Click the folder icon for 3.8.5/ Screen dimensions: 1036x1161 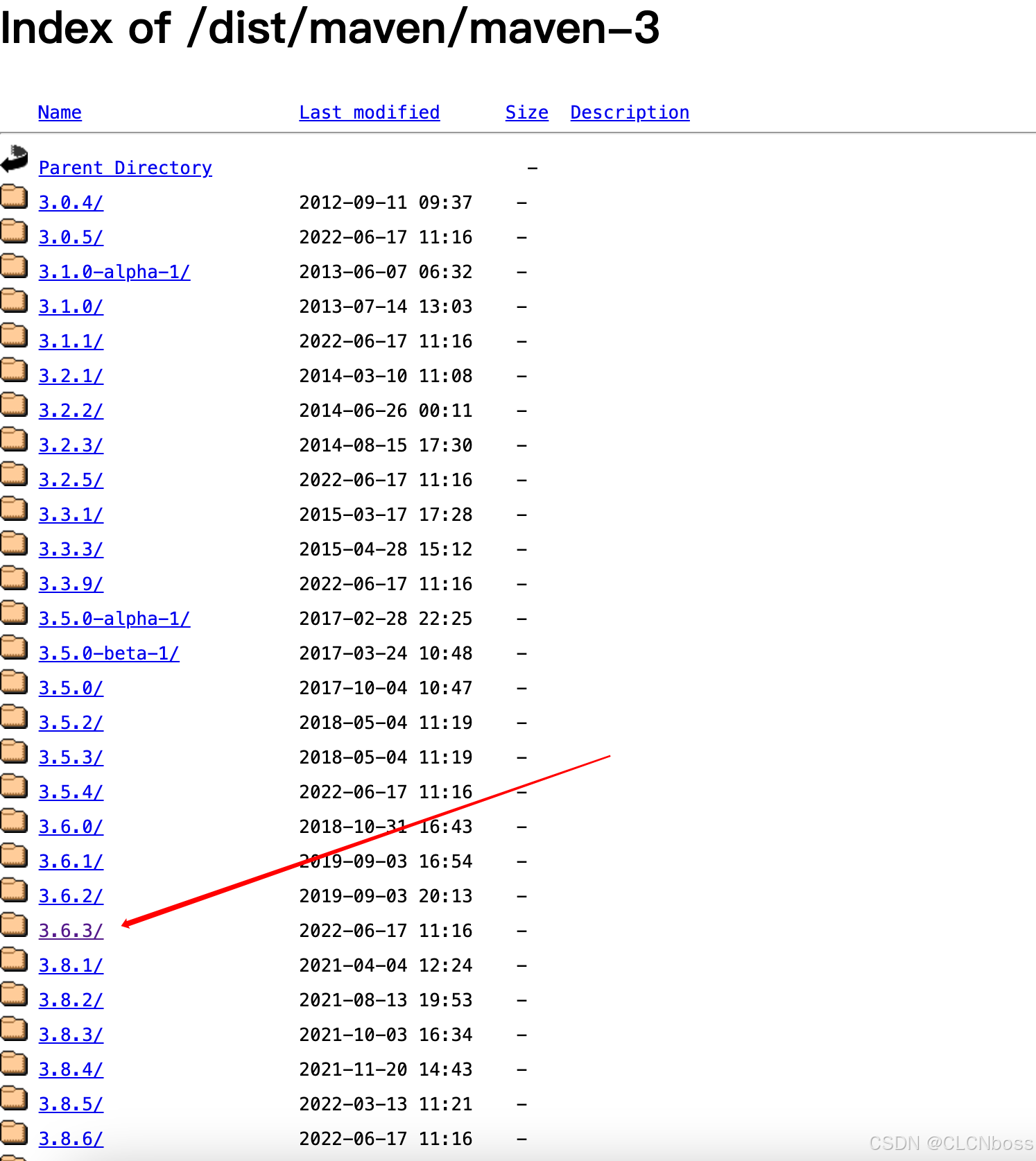point(14,1099)
